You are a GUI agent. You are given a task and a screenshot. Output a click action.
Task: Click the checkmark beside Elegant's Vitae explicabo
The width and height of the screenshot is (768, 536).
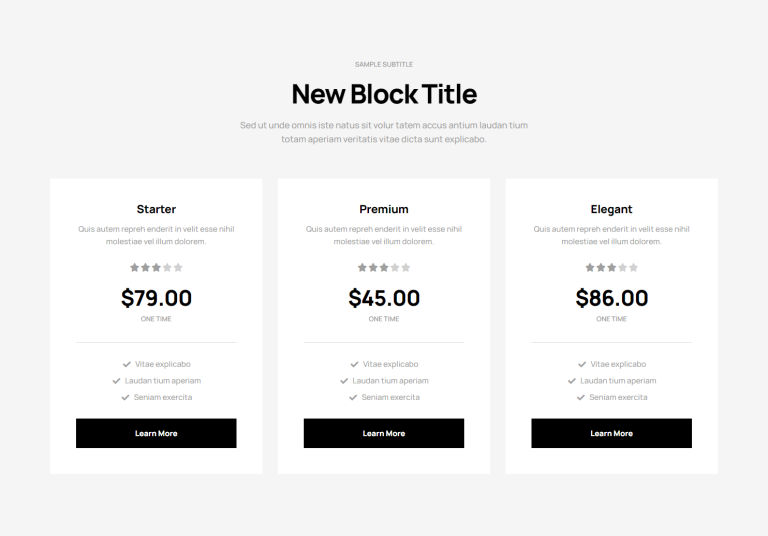(582, 364)
